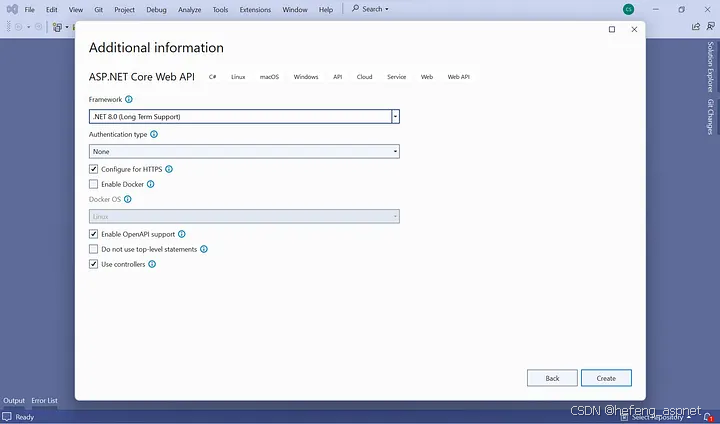Switch to the Output tab
This screenshot has width=720, height=424.
tap(14, 401)
